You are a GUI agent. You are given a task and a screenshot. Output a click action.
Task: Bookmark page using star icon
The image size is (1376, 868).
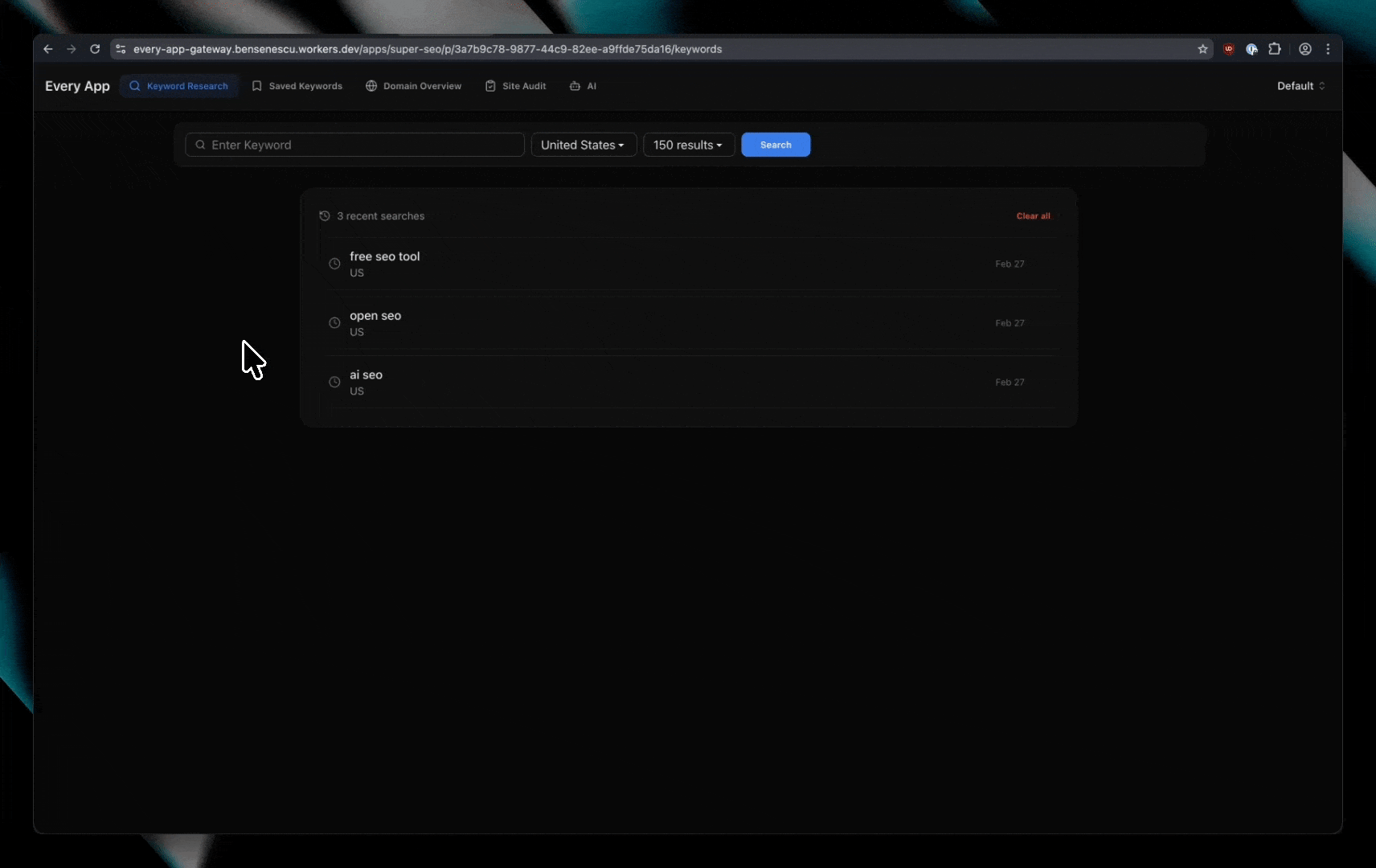click(1202, 49)
